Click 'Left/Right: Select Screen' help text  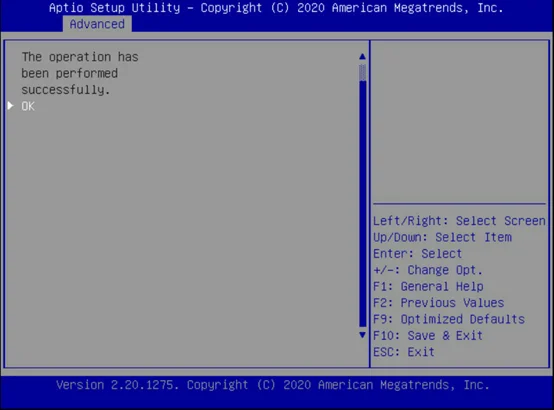459,221
